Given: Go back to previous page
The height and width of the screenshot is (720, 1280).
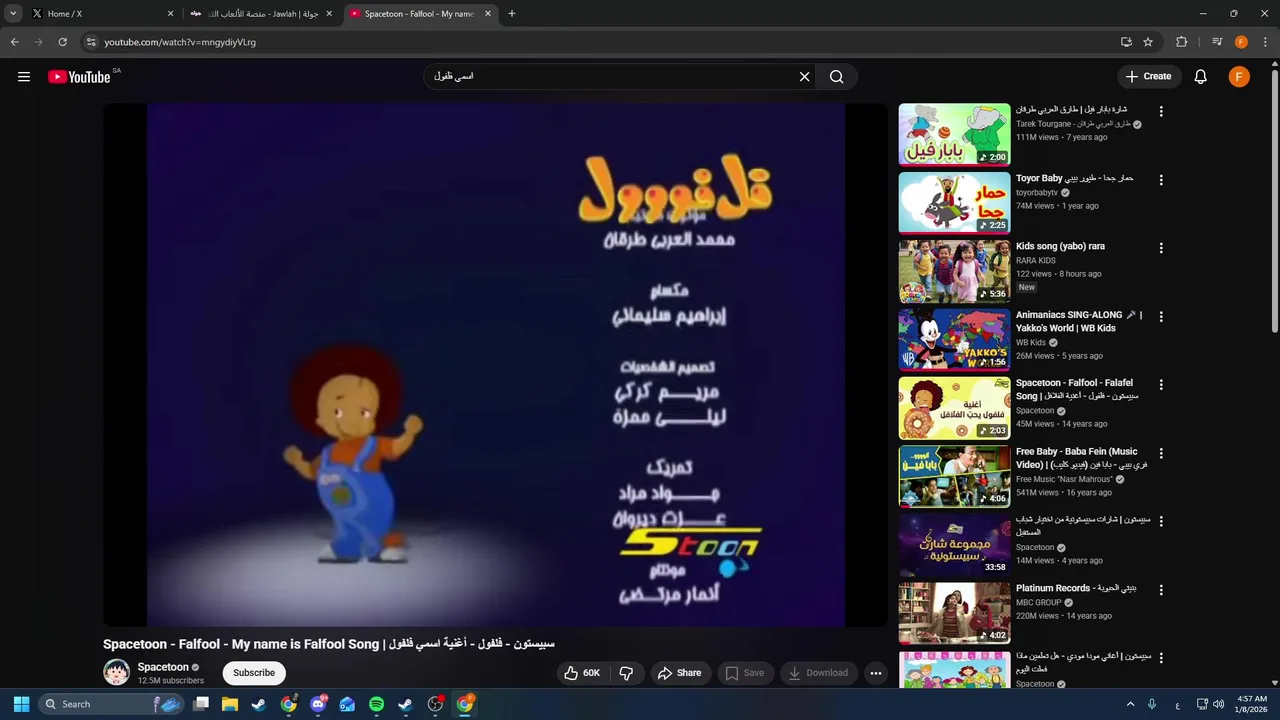Looking at the screenshot, I should click(x=15, y=42).
